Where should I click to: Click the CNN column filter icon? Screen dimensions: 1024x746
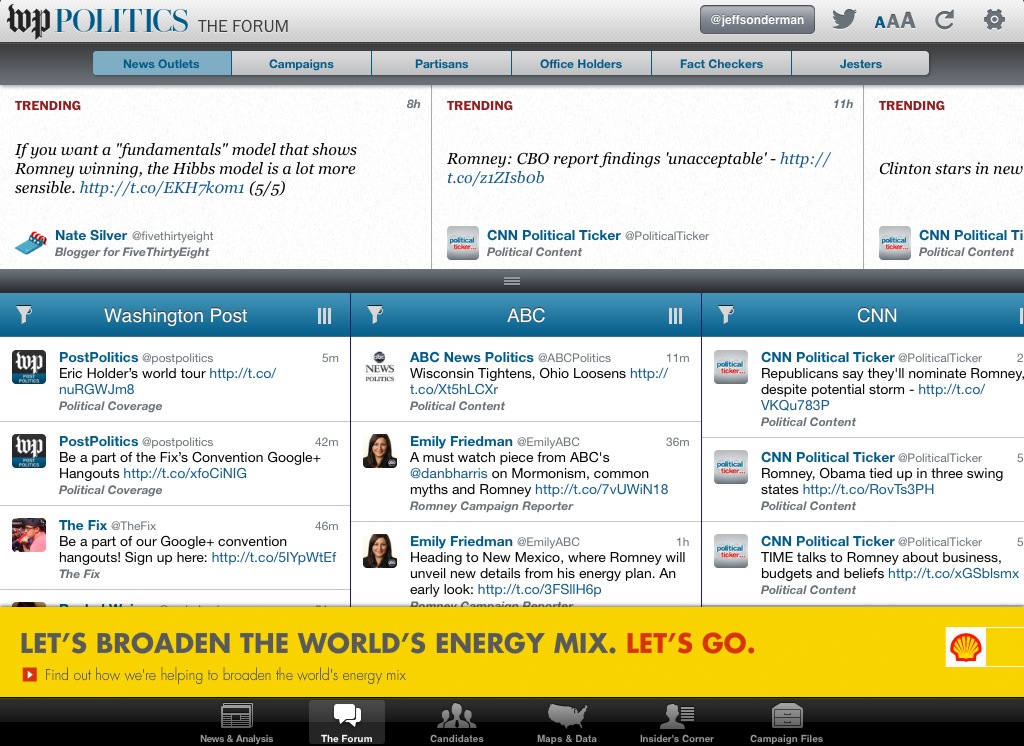(x=726, y=315)
